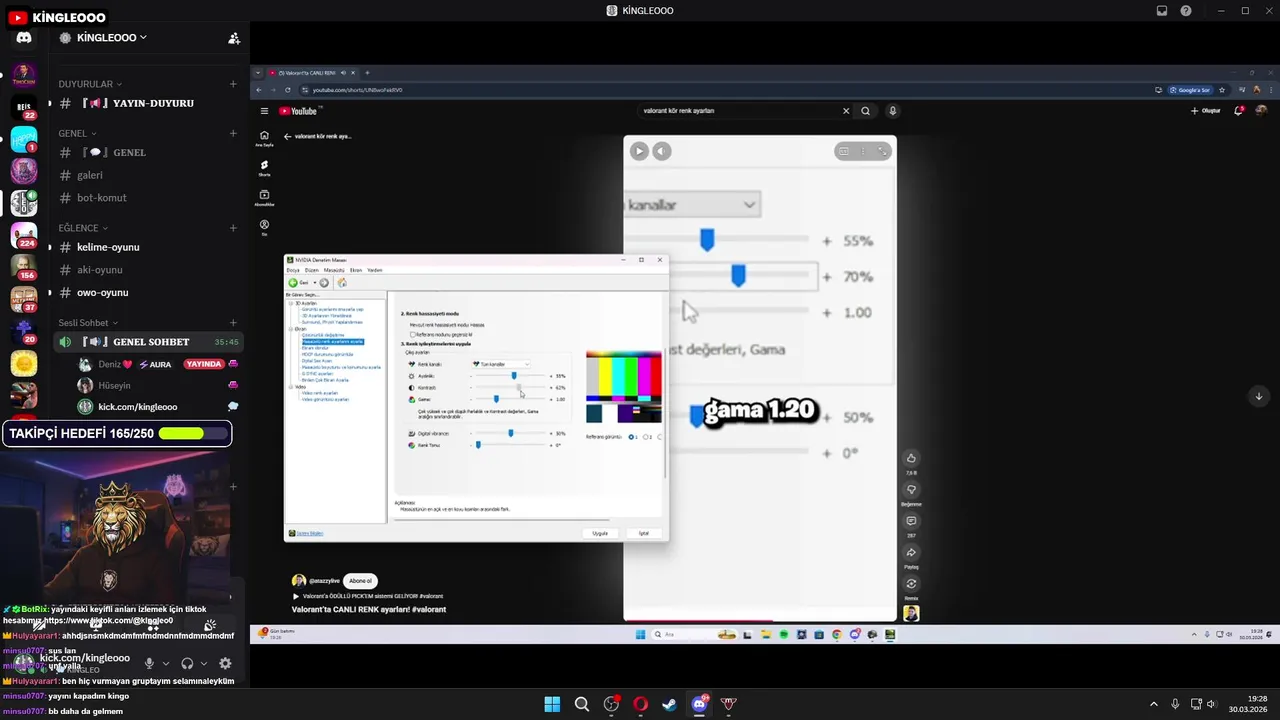This screenshot has height=720, width=1280.
Task: Select Referans görüntü option 2 radio
Action: coord(645,437)
